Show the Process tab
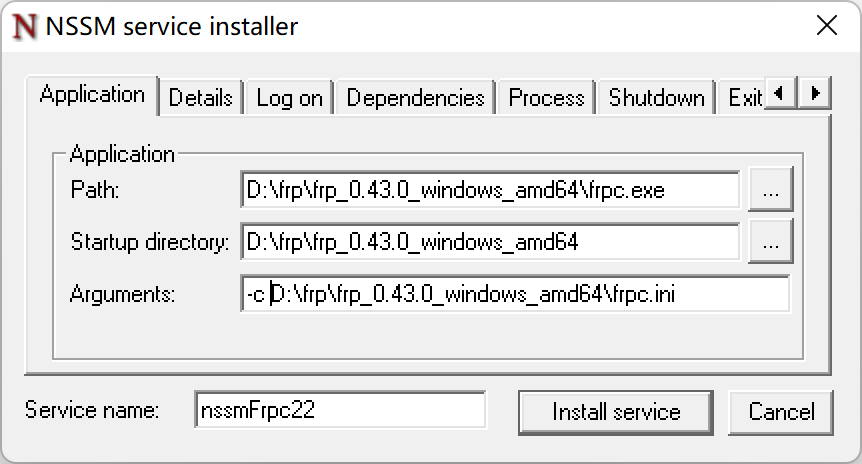Viewport: 862px width, 464px height. 546,98
